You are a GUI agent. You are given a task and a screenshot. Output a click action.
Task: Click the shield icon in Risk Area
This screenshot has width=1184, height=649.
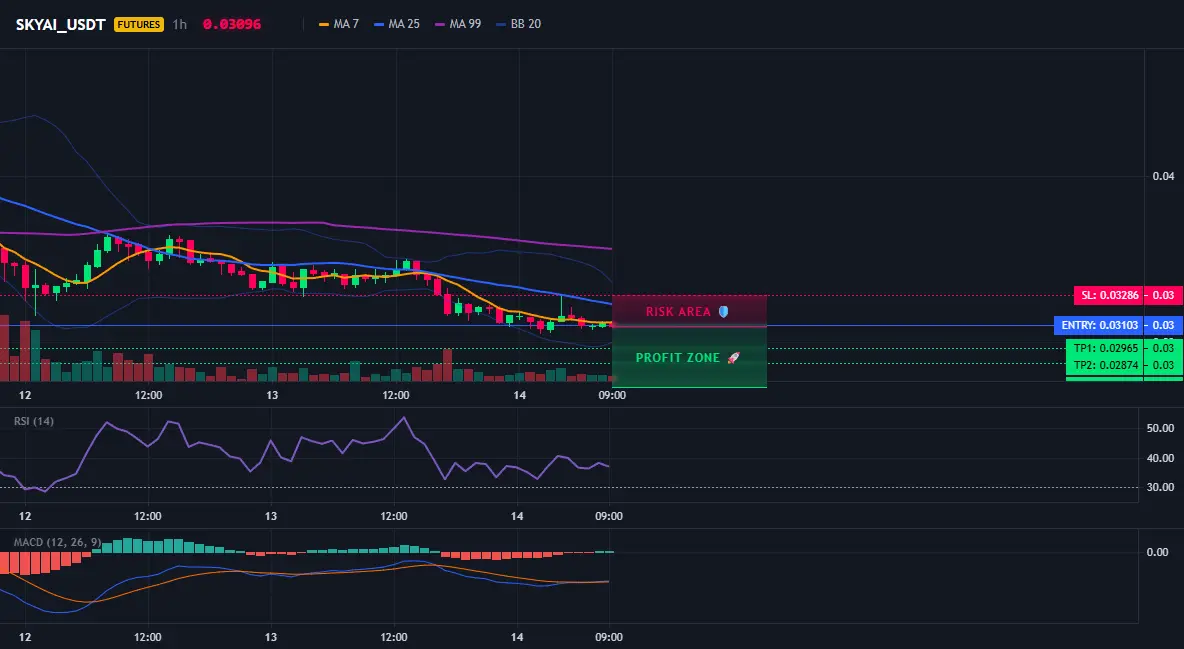[723, 311]
